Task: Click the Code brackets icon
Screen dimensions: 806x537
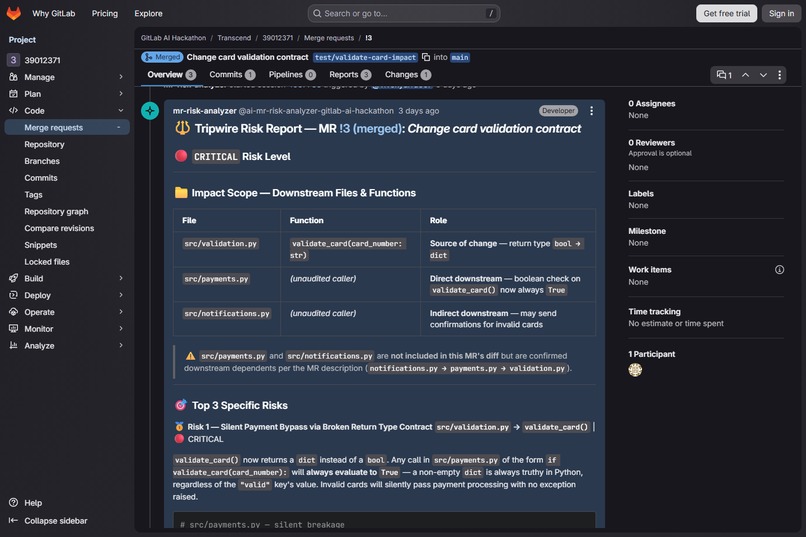Action: [13, 110]
